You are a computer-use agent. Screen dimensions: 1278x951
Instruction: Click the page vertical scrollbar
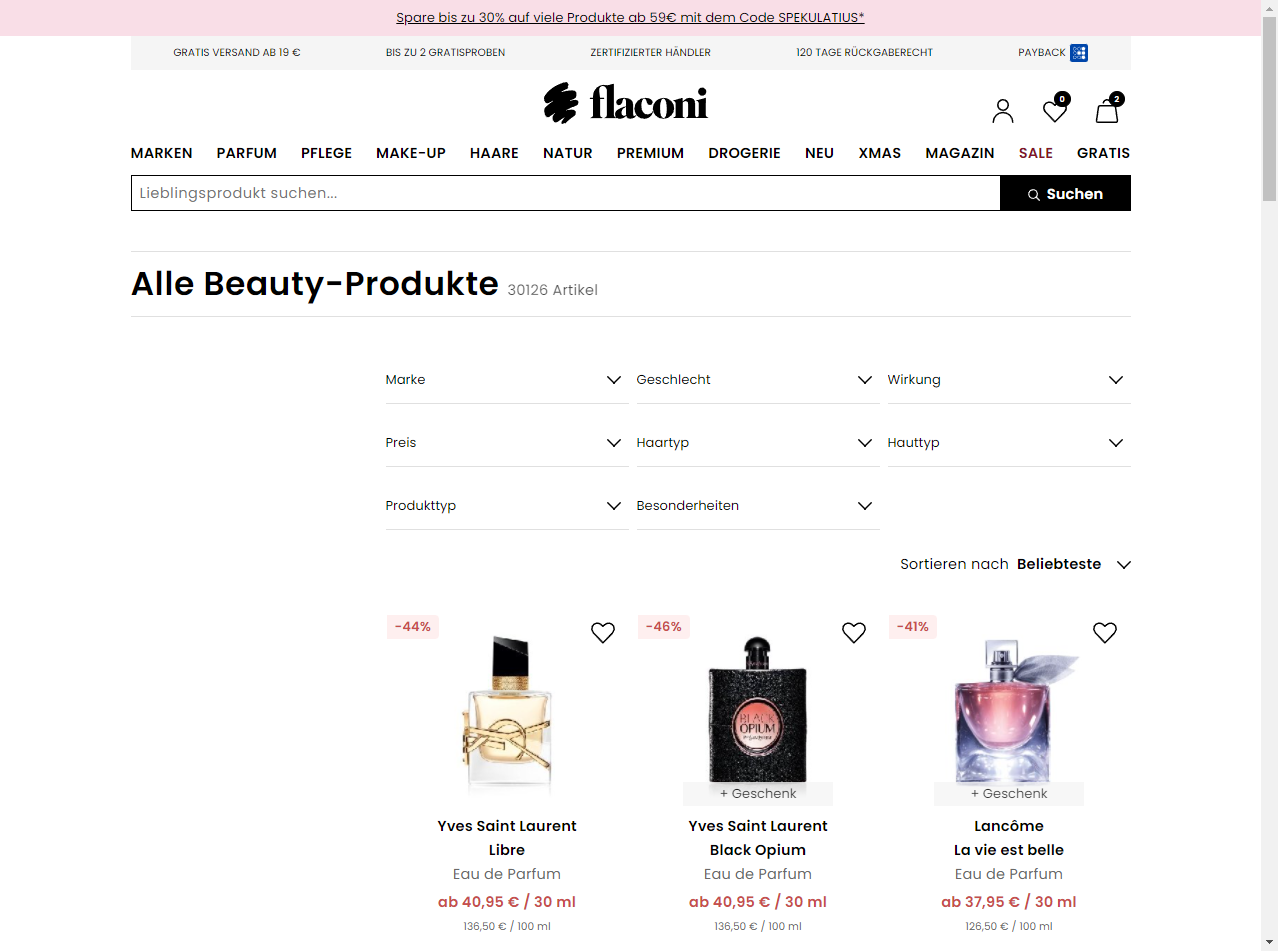pyautogui.click(x=1269, y=475)
